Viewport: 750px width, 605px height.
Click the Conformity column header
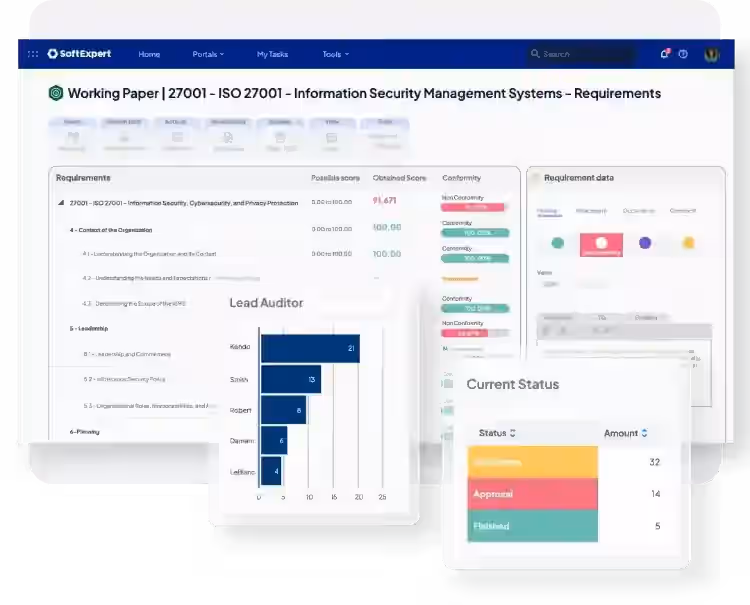(x=462, y=178)
